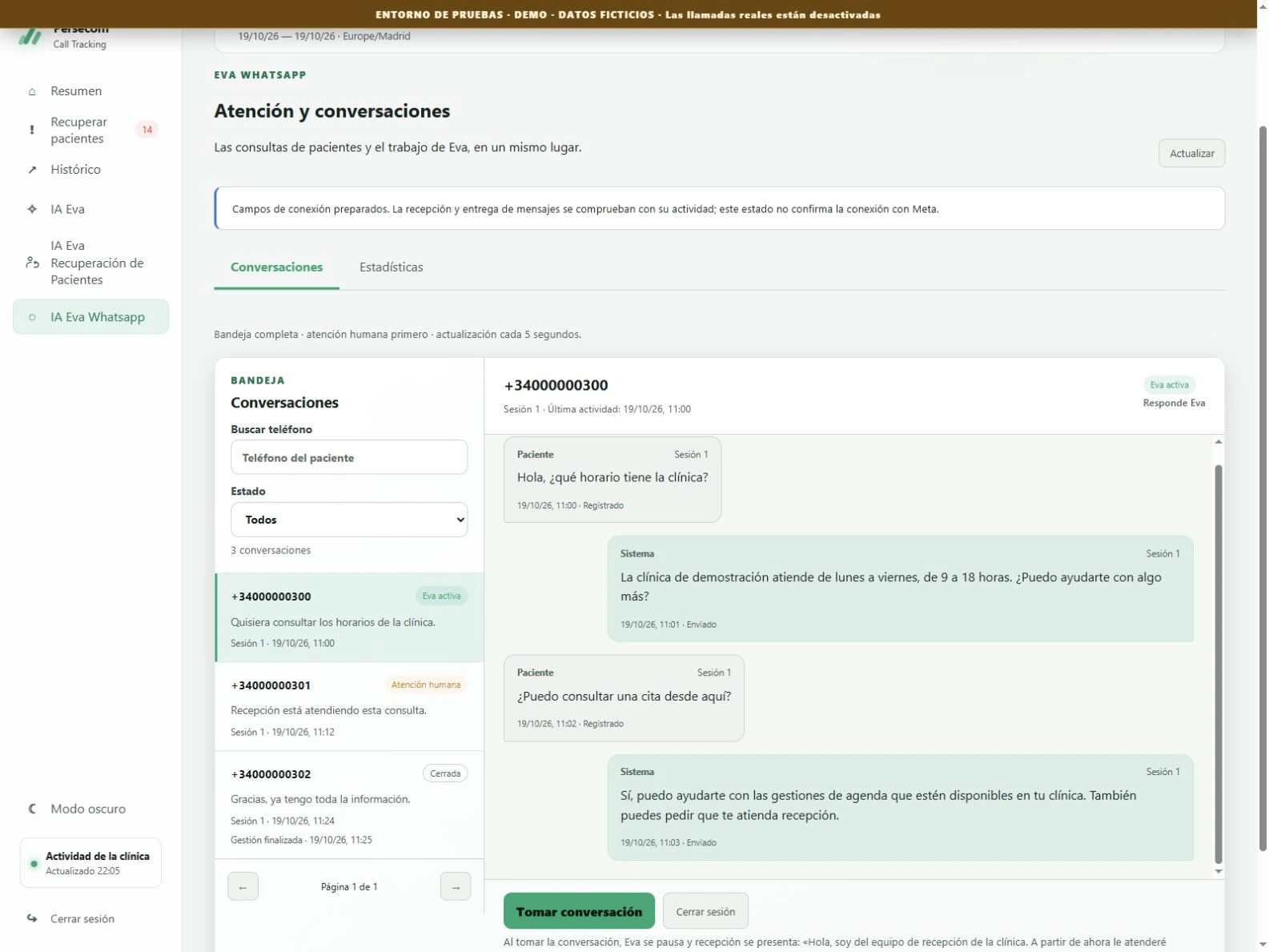Click the Atención humana status badge
The image size is (1269, 952).
[425, 685]
